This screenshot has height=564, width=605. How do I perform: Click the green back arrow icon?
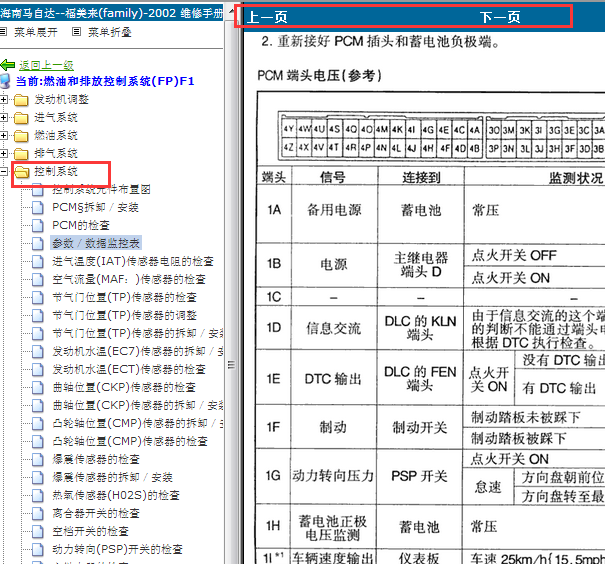[8, 65]
